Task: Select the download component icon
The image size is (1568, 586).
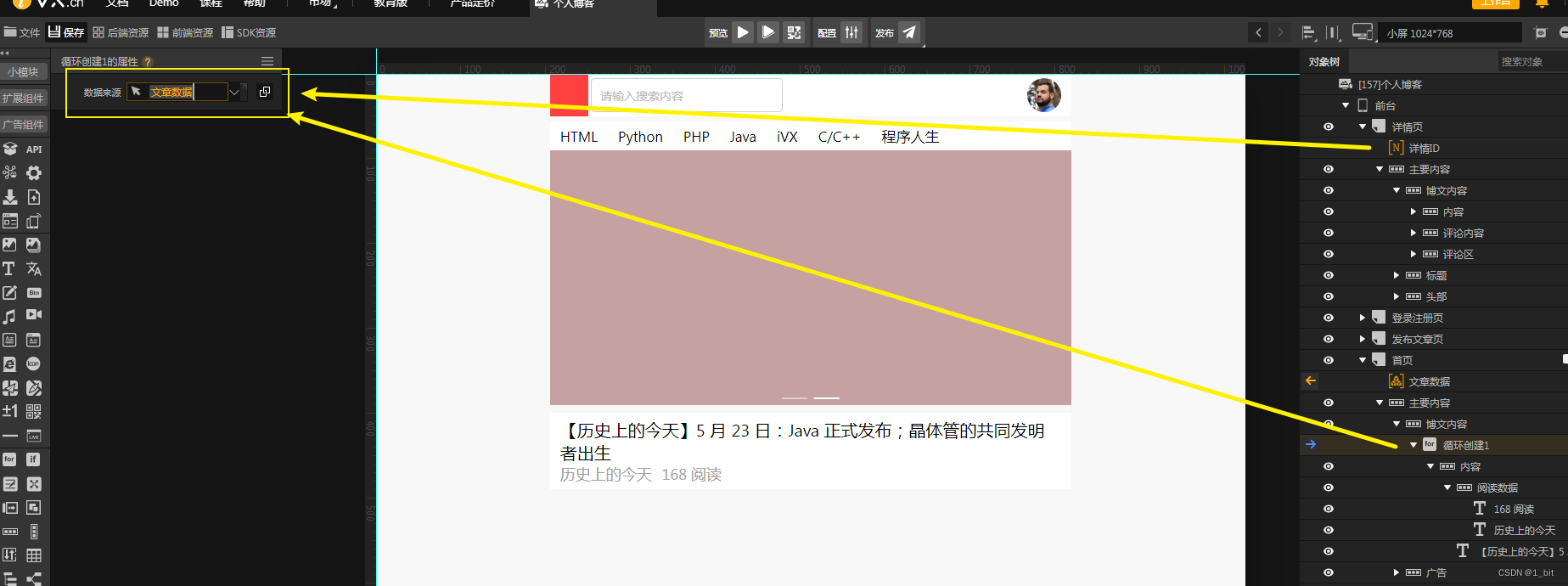Action: 10,197
